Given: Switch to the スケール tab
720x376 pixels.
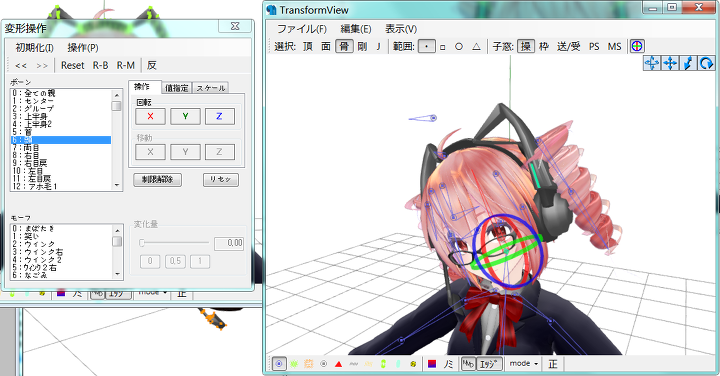Looking at the screenshot, I should point(211,88).
